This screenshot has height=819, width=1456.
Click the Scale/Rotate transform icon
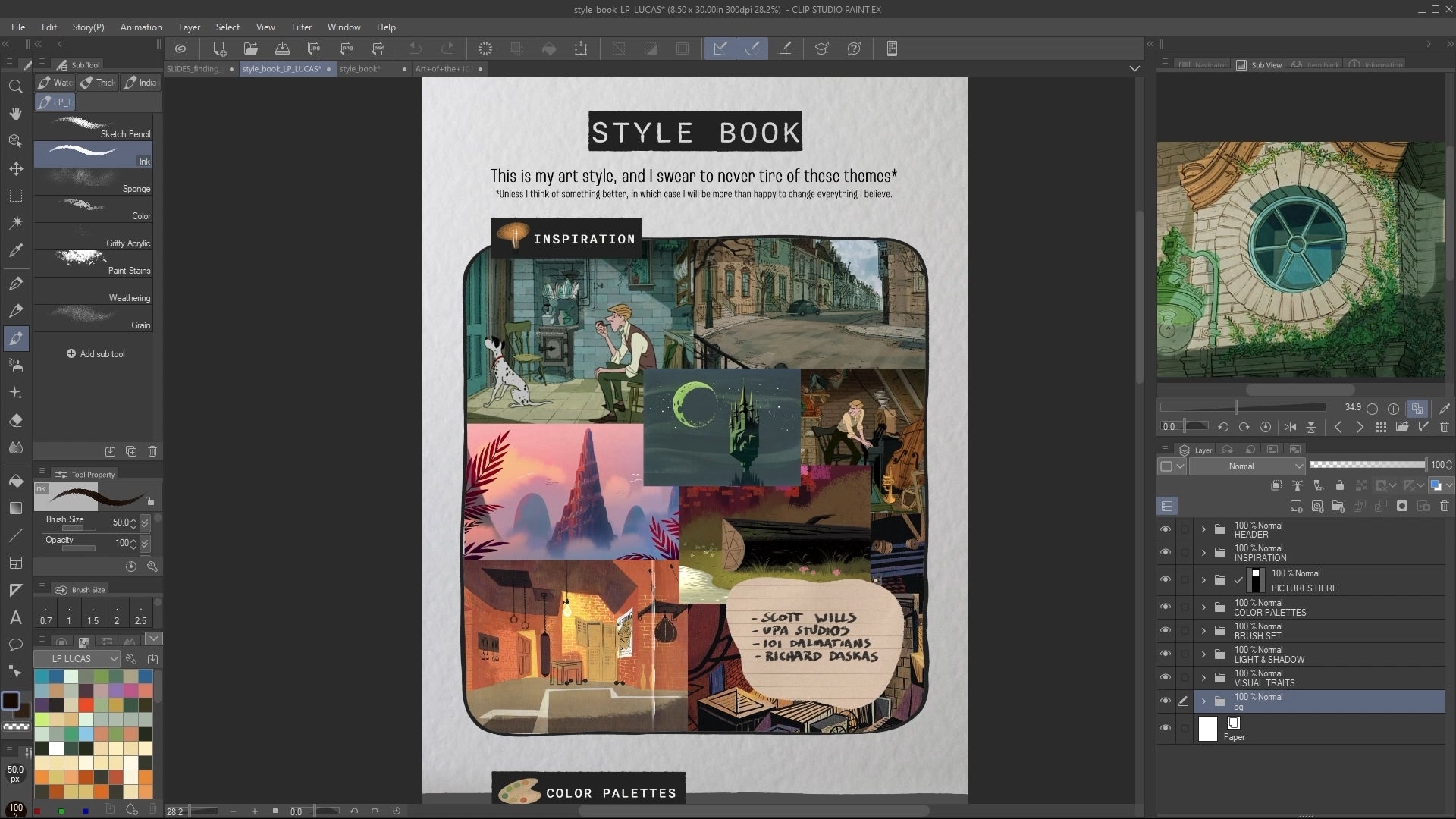coord(581,49)
